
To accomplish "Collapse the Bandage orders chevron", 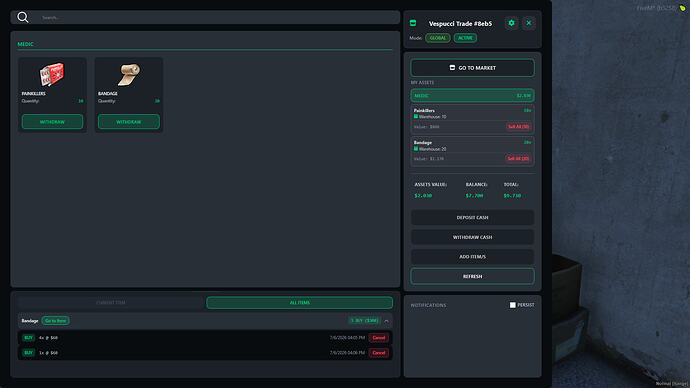I will click(386, 321).
